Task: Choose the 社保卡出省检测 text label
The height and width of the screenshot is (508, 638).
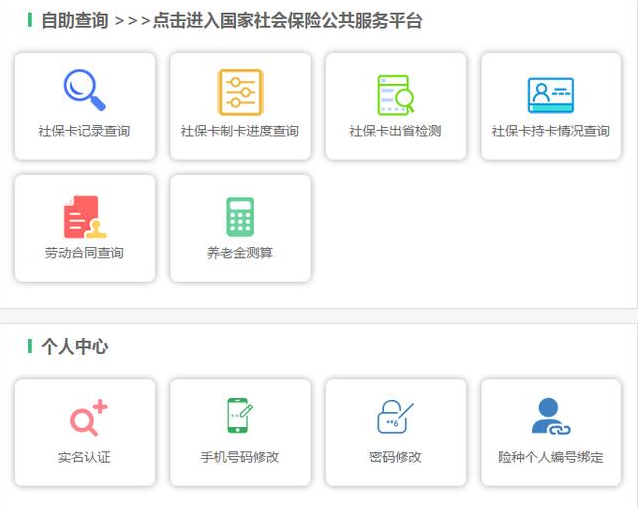Action: (x=395, y=131)
